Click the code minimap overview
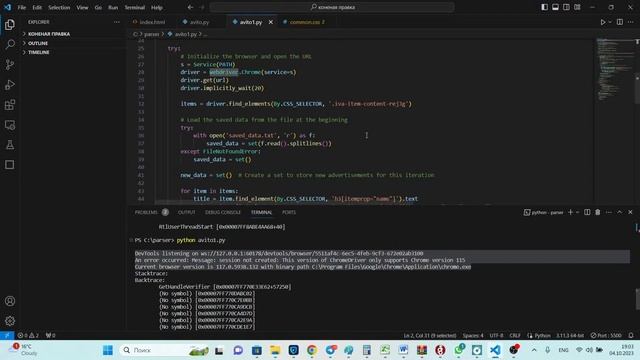640x360 pixels. (x=614, y=69)
